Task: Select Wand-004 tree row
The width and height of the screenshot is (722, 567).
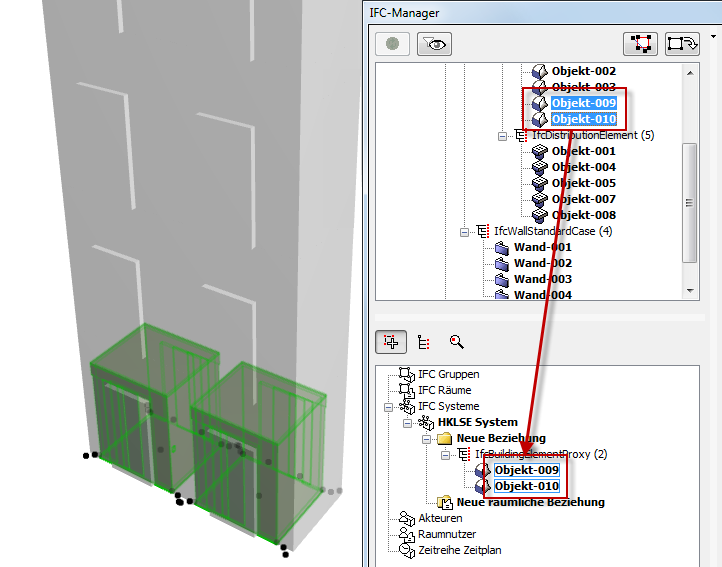Action: pos(543,295)
